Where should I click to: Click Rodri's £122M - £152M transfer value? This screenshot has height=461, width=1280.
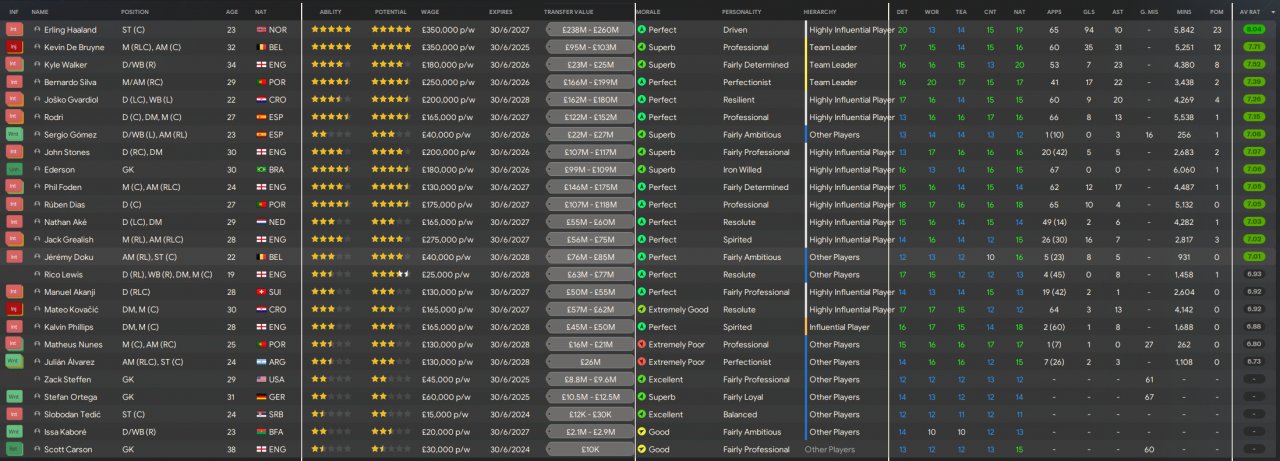pyautogui.click(x=590, y=117)
